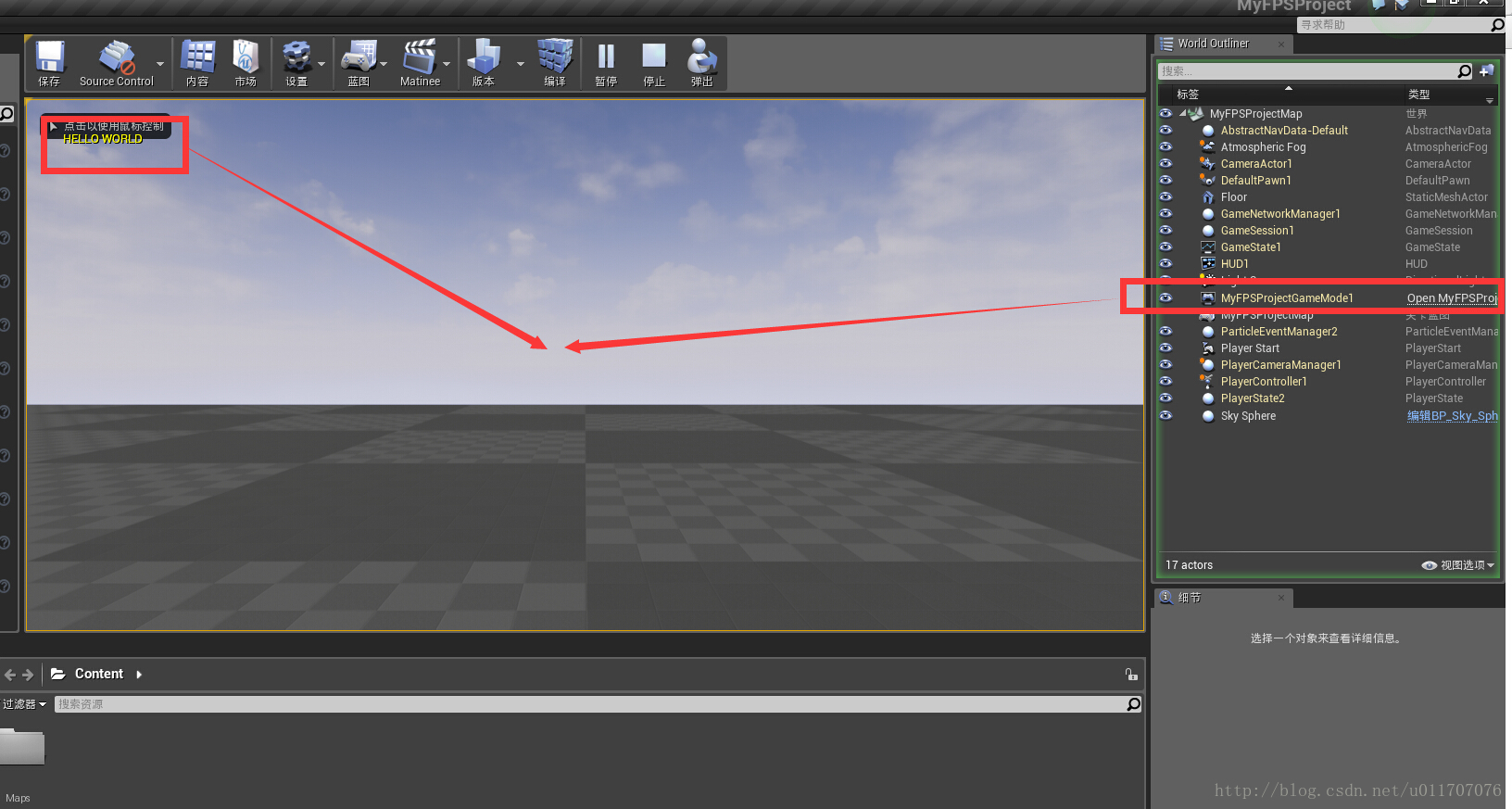This screenshot has width=1512, height=809.
Task: Navigate forward in Content Browser
Action: 28,675
